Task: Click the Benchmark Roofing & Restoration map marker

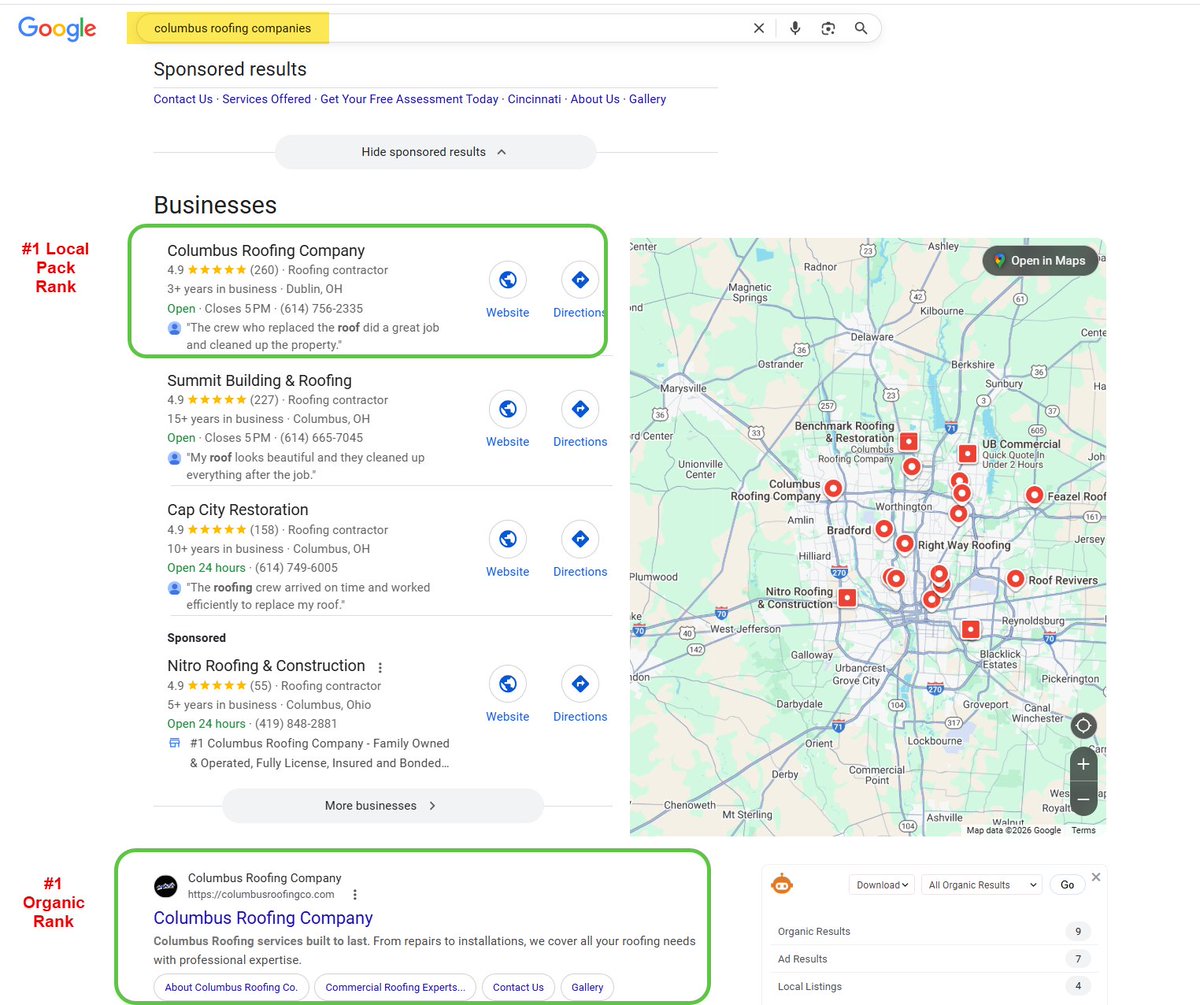Action: 908,441
